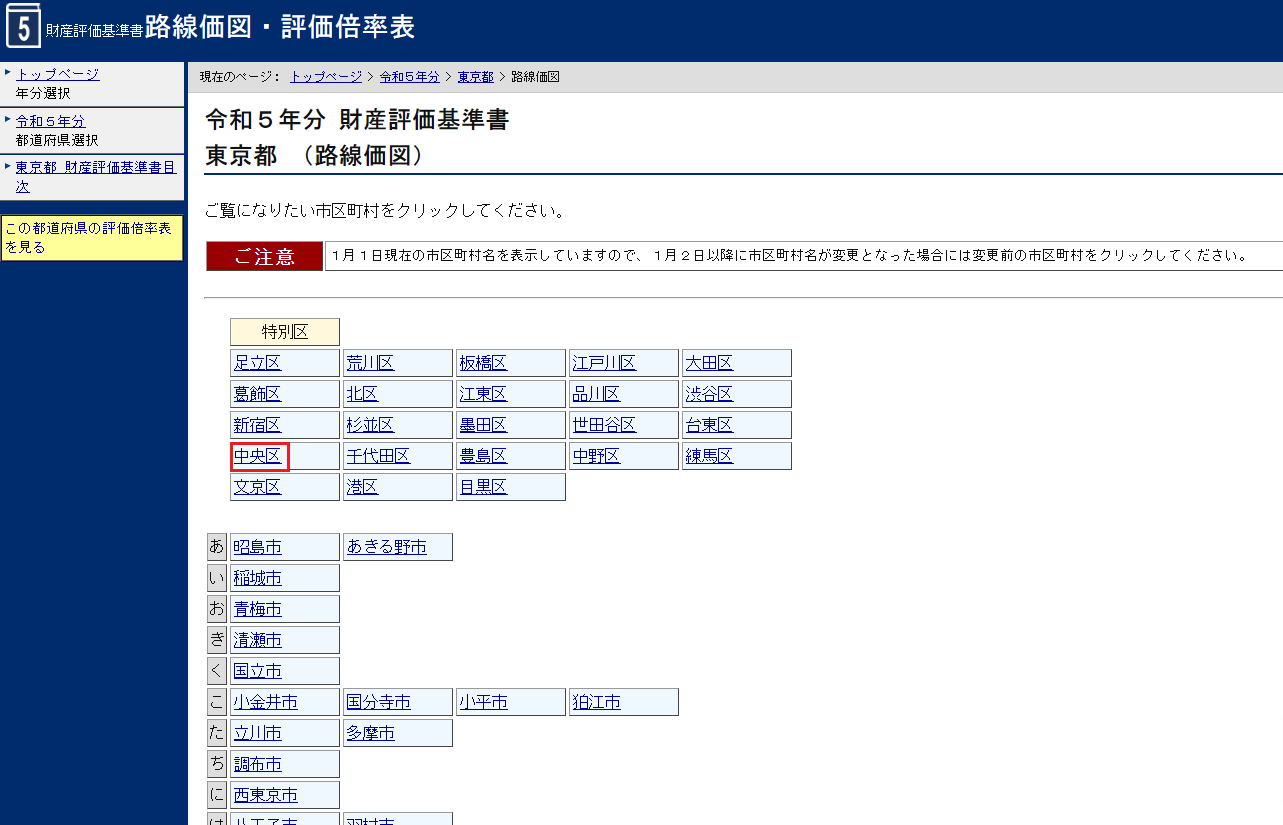
Task: Select 世田谷区 ward link
Action: (604, 425)
